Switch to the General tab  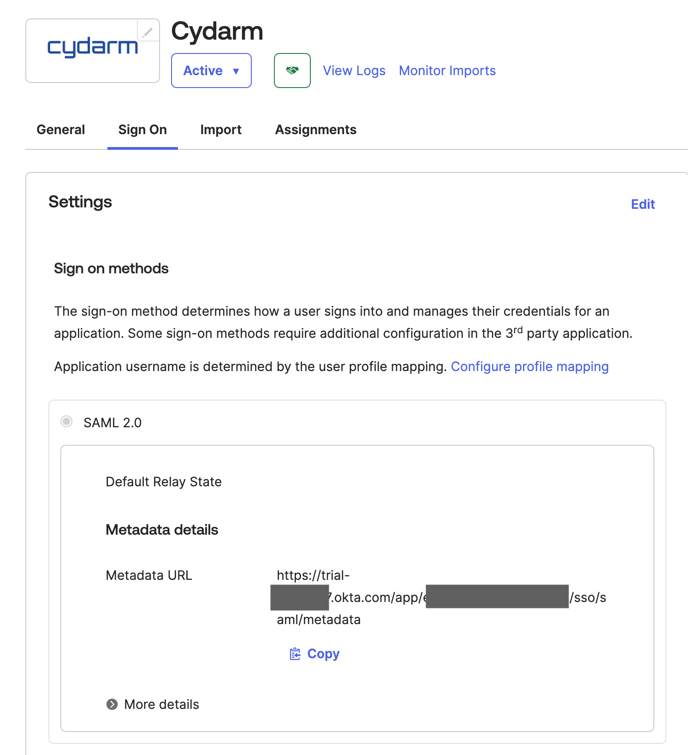tap(61, 130)
